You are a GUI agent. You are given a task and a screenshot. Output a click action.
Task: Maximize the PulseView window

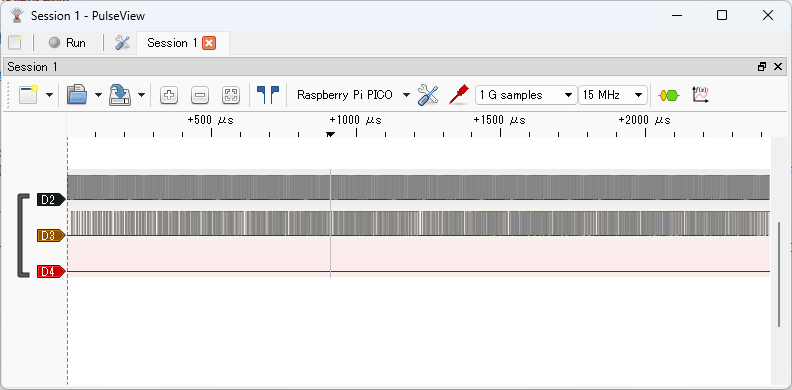coord(722,16)
